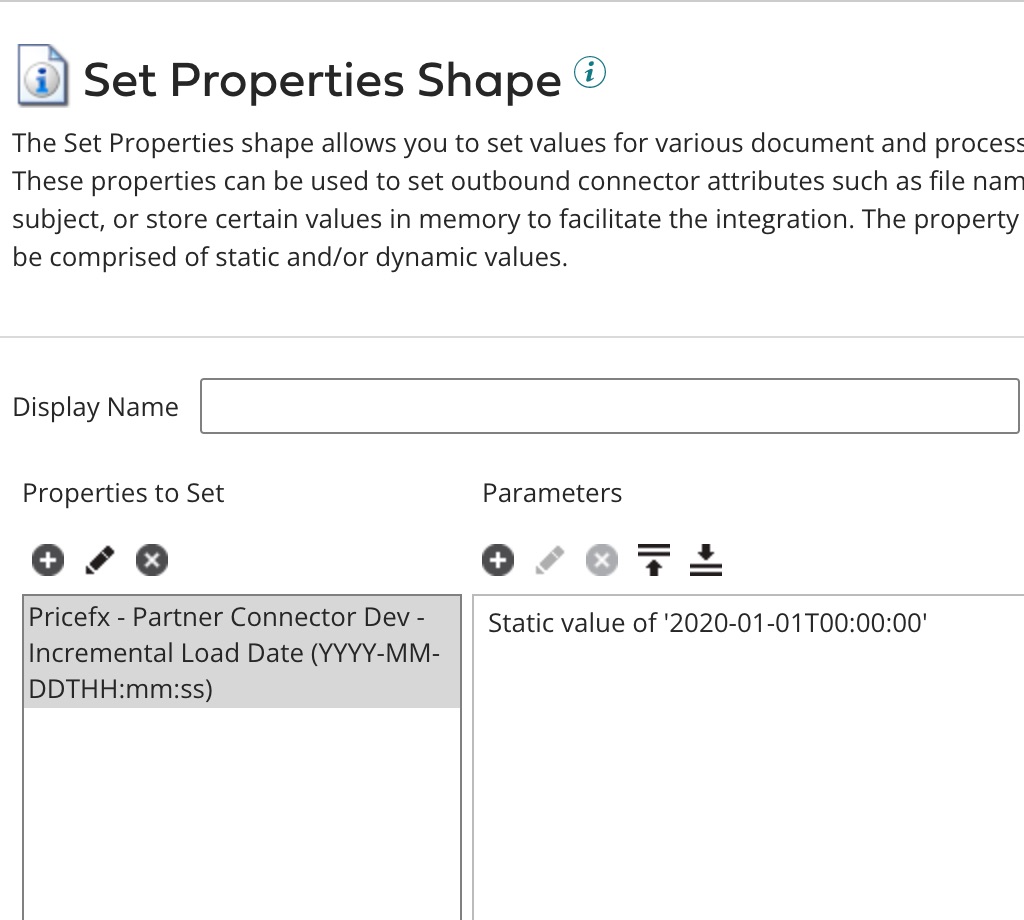Delete the selected property from the list
The height and width of the screenshot is (920, 1024).
[152, 560]
